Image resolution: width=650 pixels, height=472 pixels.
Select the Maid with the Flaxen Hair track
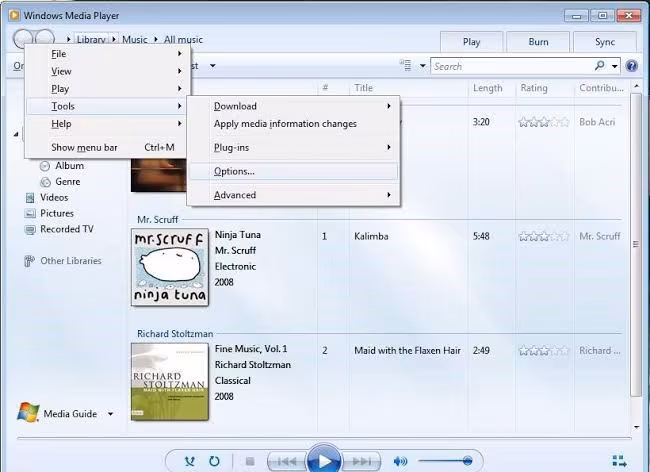[x=407, y=351]
